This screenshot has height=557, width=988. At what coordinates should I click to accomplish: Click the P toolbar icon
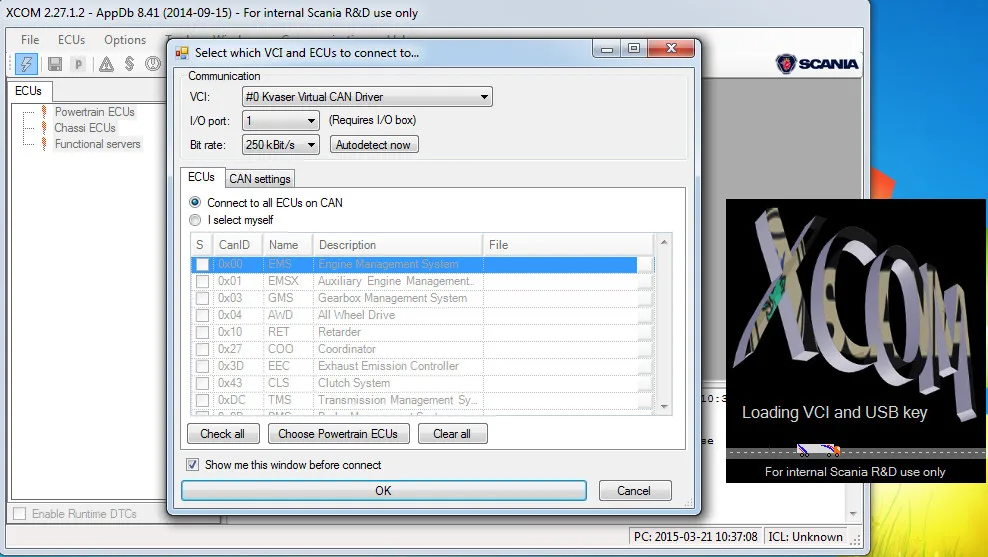[x=78, y=64]
